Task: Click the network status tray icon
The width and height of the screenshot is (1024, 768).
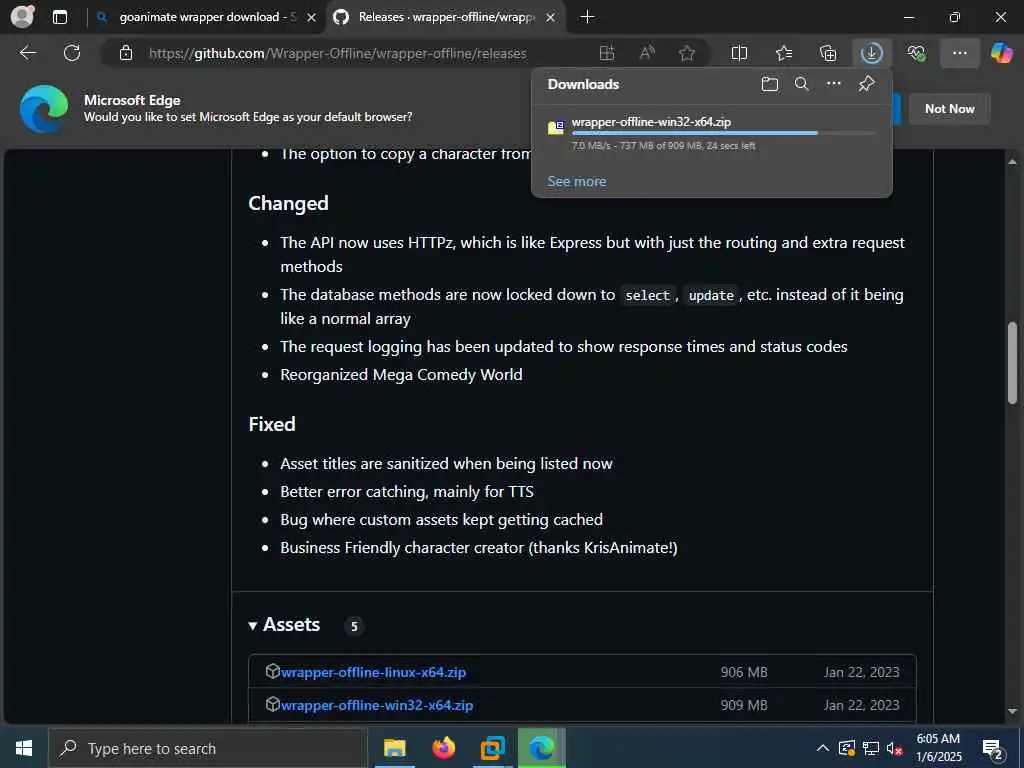Action: coord(871,748)
